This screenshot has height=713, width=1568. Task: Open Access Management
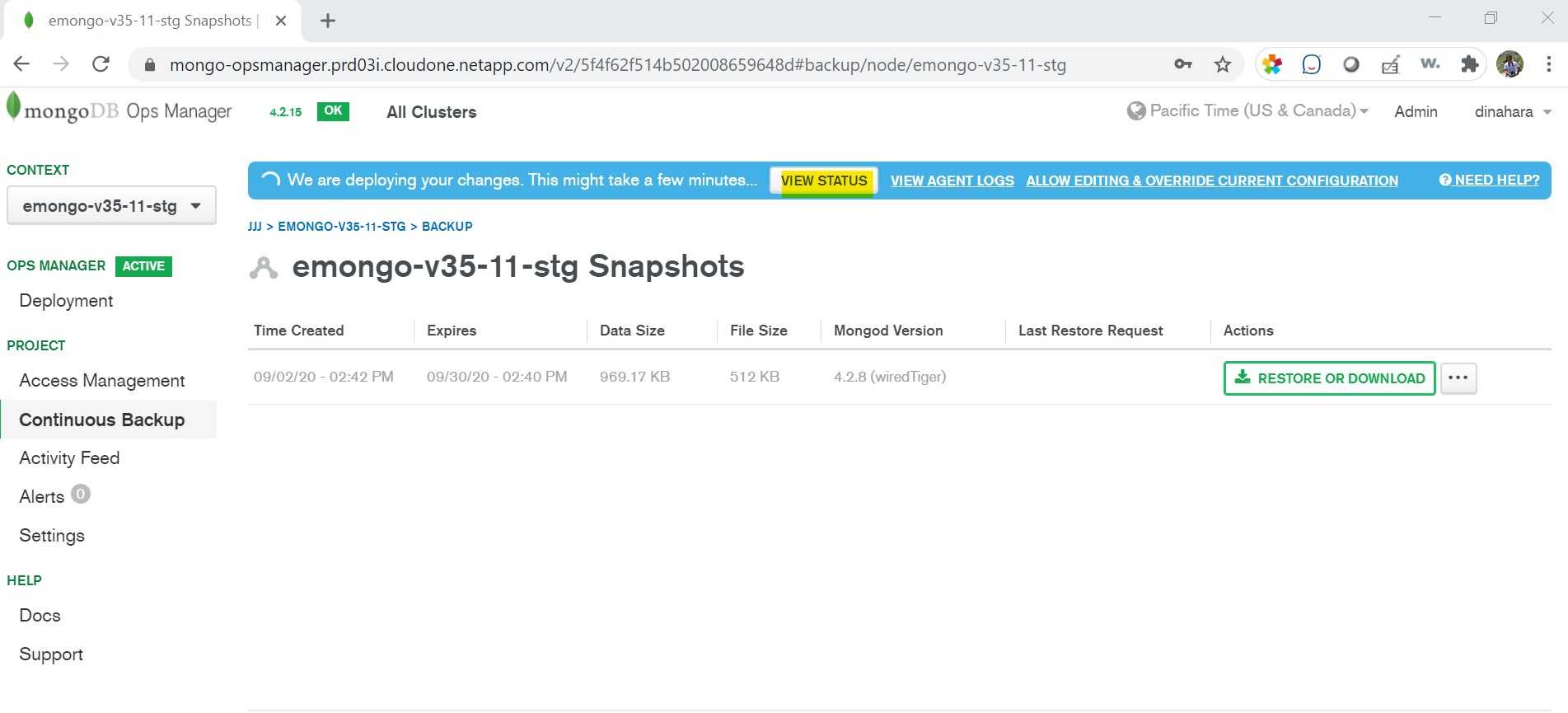point(102,381)
